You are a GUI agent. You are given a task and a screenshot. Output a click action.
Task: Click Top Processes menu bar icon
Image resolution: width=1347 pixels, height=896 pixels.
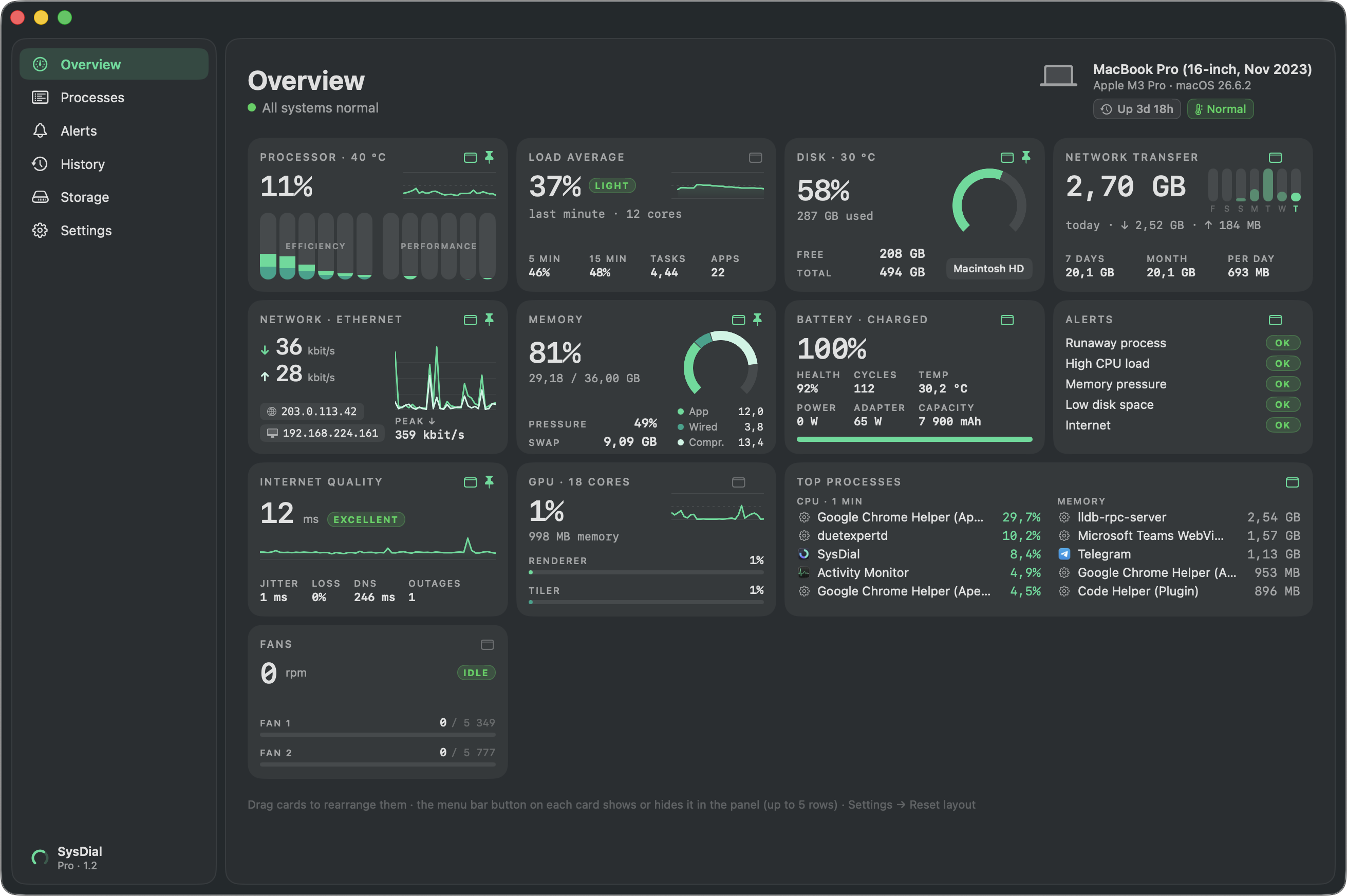[1292, 482]
